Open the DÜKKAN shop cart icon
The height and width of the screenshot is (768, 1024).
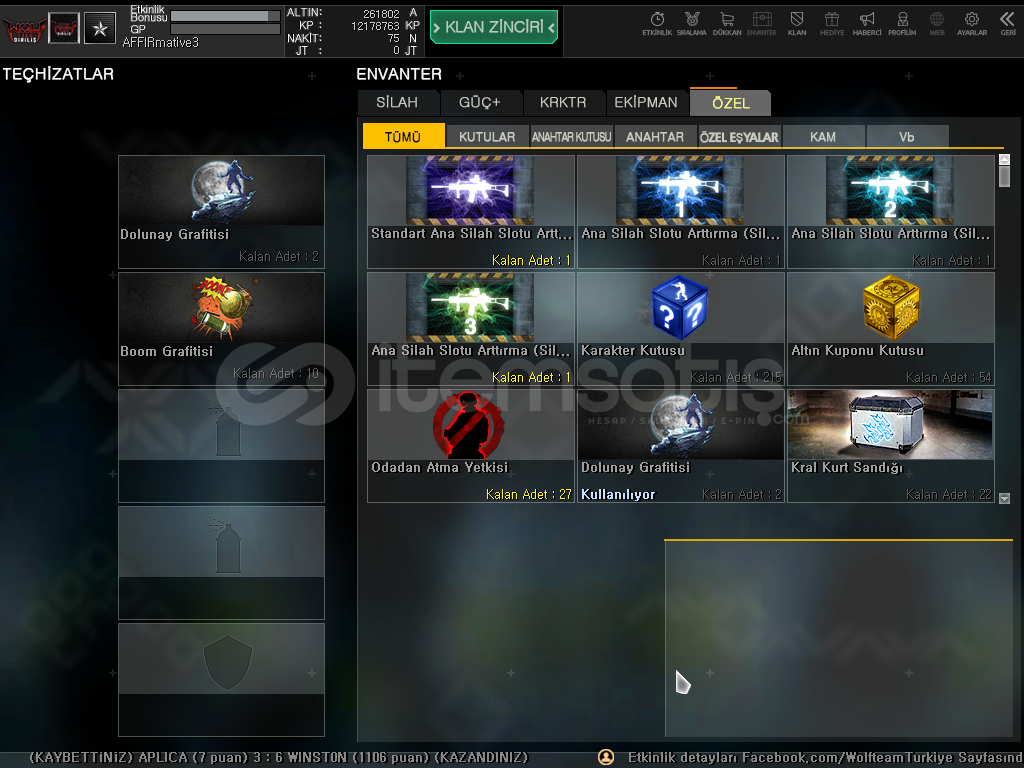tap(727, 24)
